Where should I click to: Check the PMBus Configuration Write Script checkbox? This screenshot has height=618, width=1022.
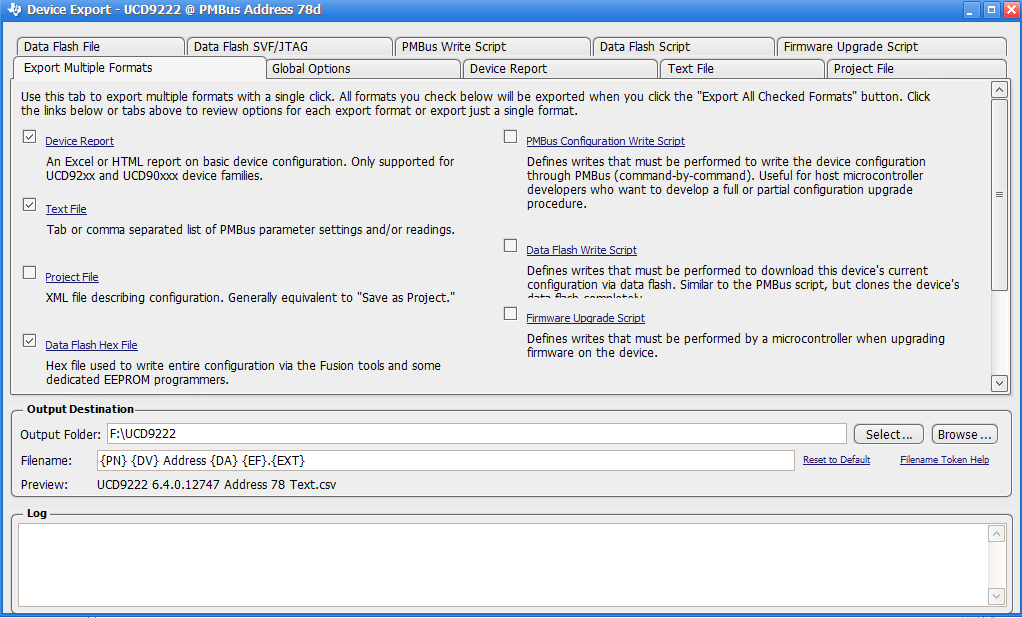click(510, 136)
